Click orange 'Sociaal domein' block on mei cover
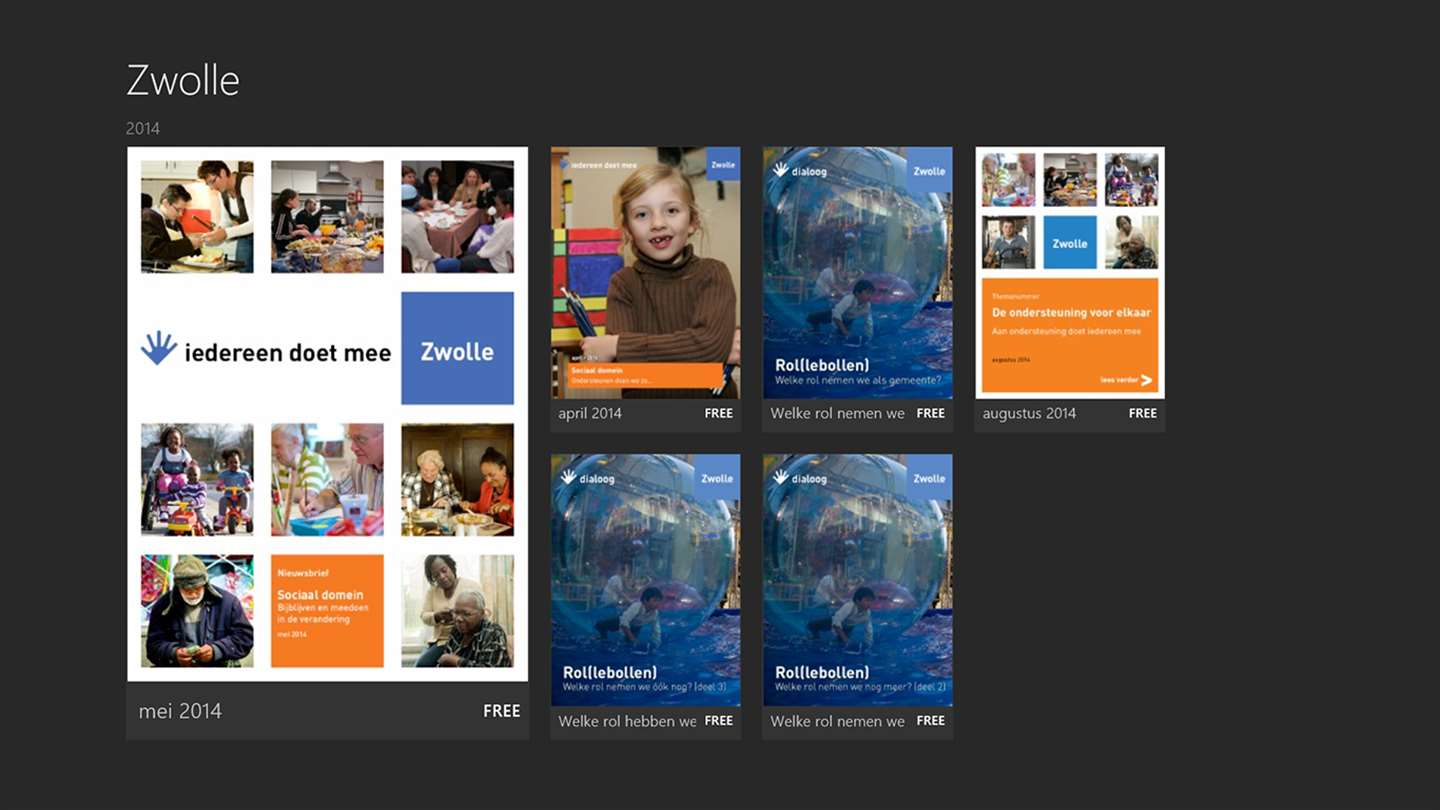This screenshot has width=1440, height=810. coord(327,611)
